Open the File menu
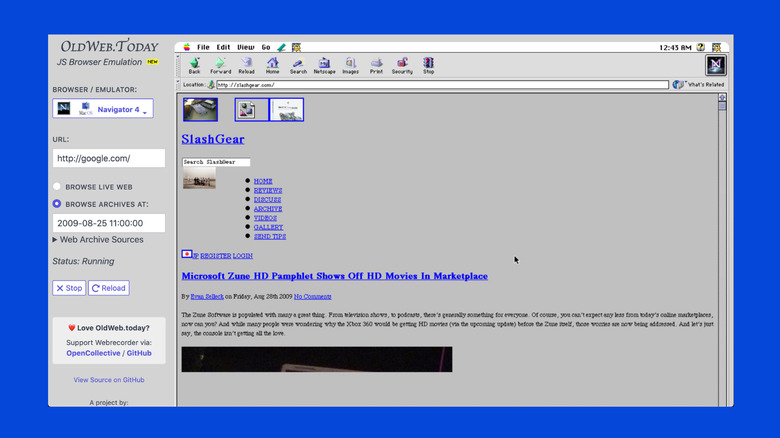Image resolution: width=780 pixels, height=438 pixels. [x=203, y=47]
